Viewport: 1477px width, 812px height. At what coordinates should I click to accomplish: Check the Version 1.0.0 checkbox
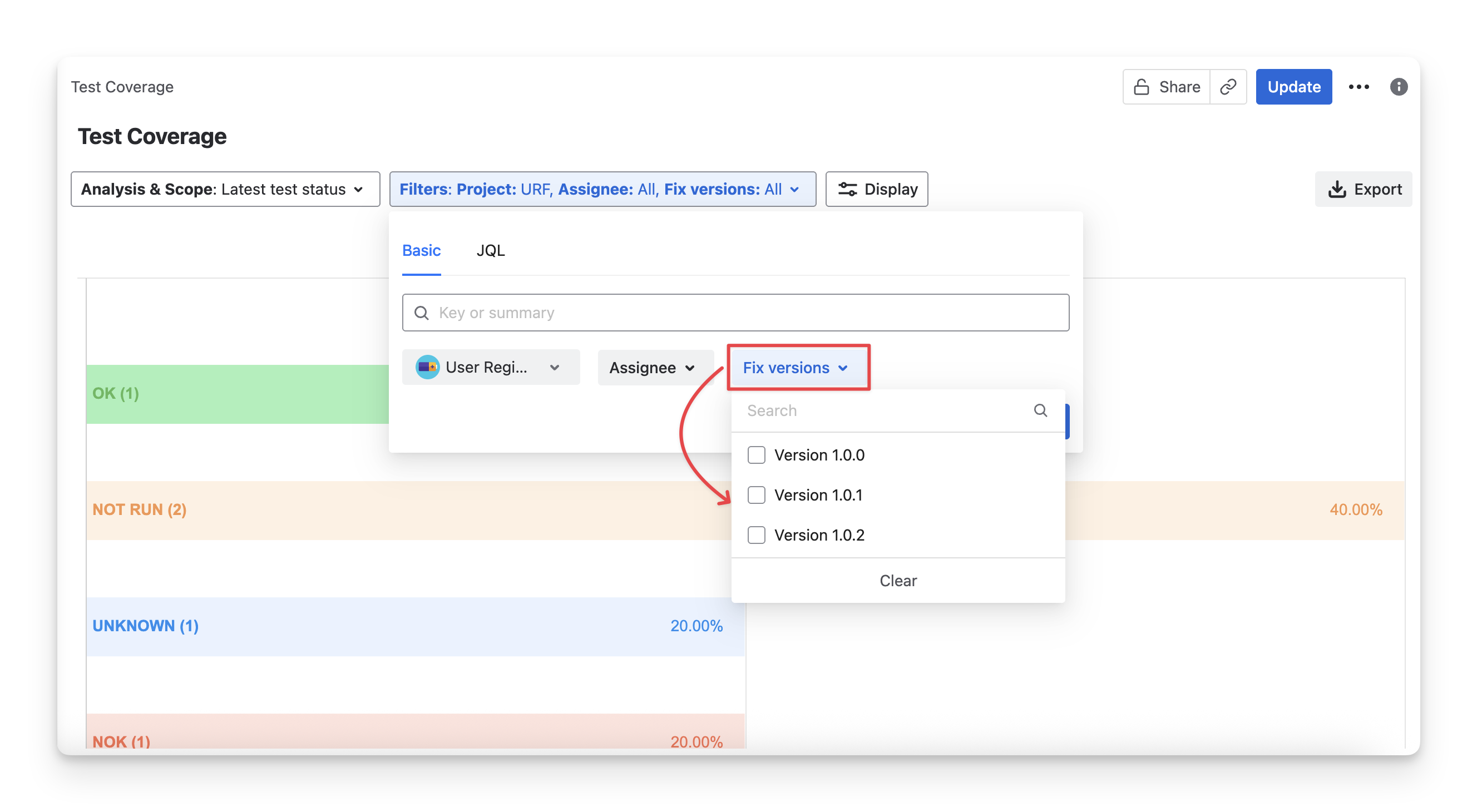click(756, 455)
